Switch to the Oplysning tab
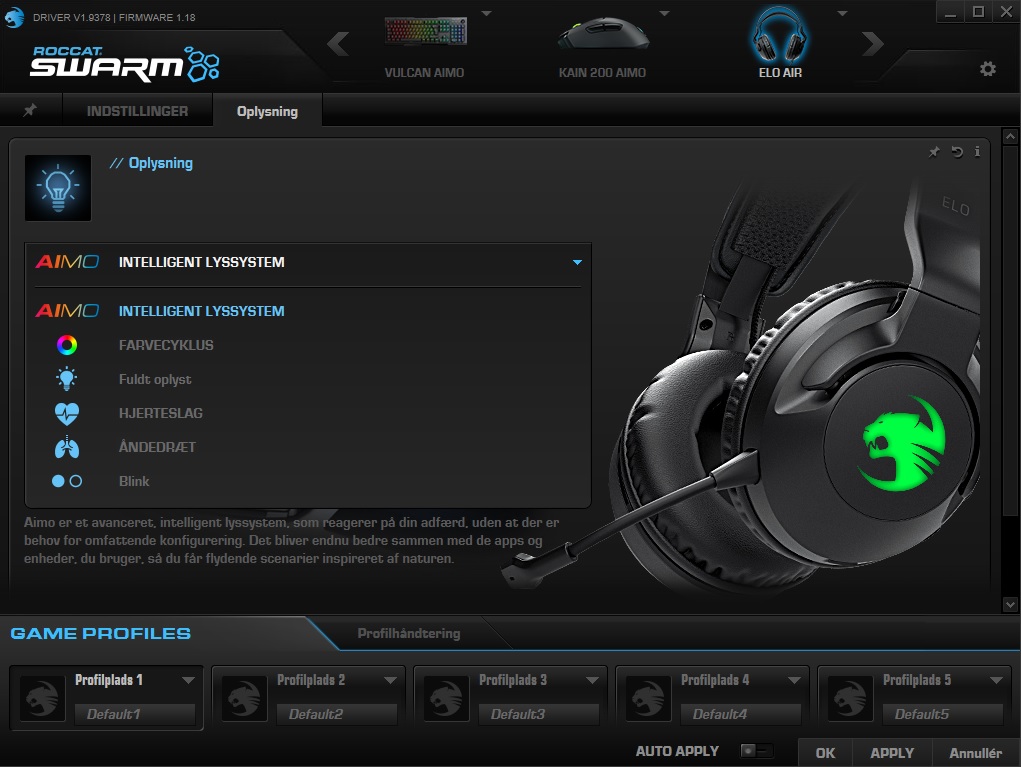Image resolution: width=1021 pixels, height=767 pixels. (x=267, y=111)
